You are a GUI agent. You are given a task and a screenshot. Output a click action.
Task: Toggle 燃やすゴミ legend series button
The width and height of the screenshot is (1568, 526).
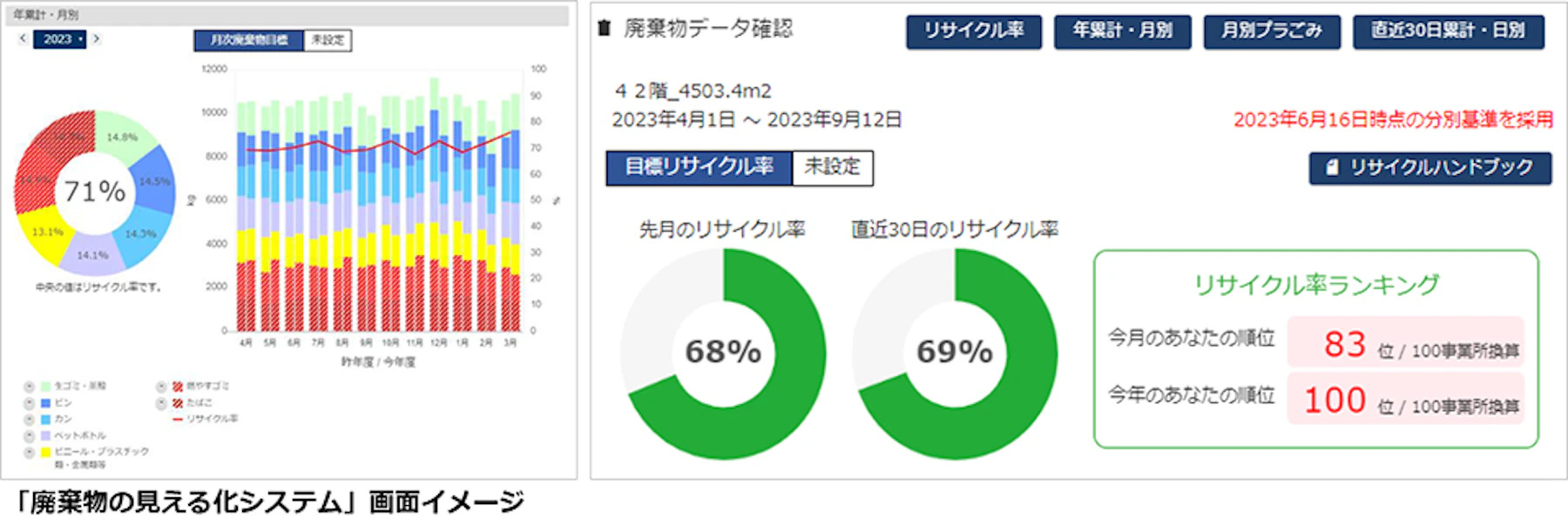point(161,387)
